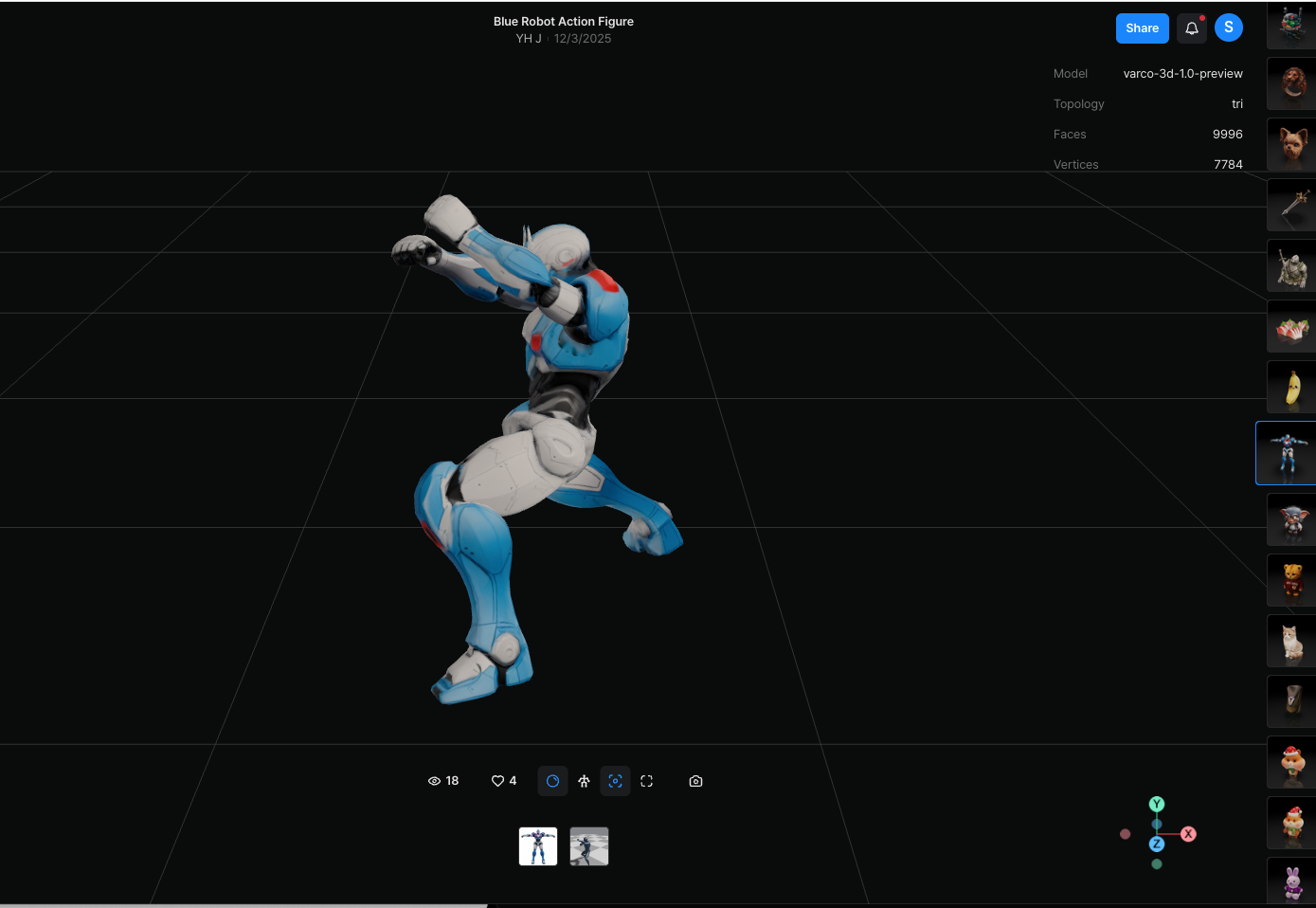Open the notifications bell

[1191, 28]
